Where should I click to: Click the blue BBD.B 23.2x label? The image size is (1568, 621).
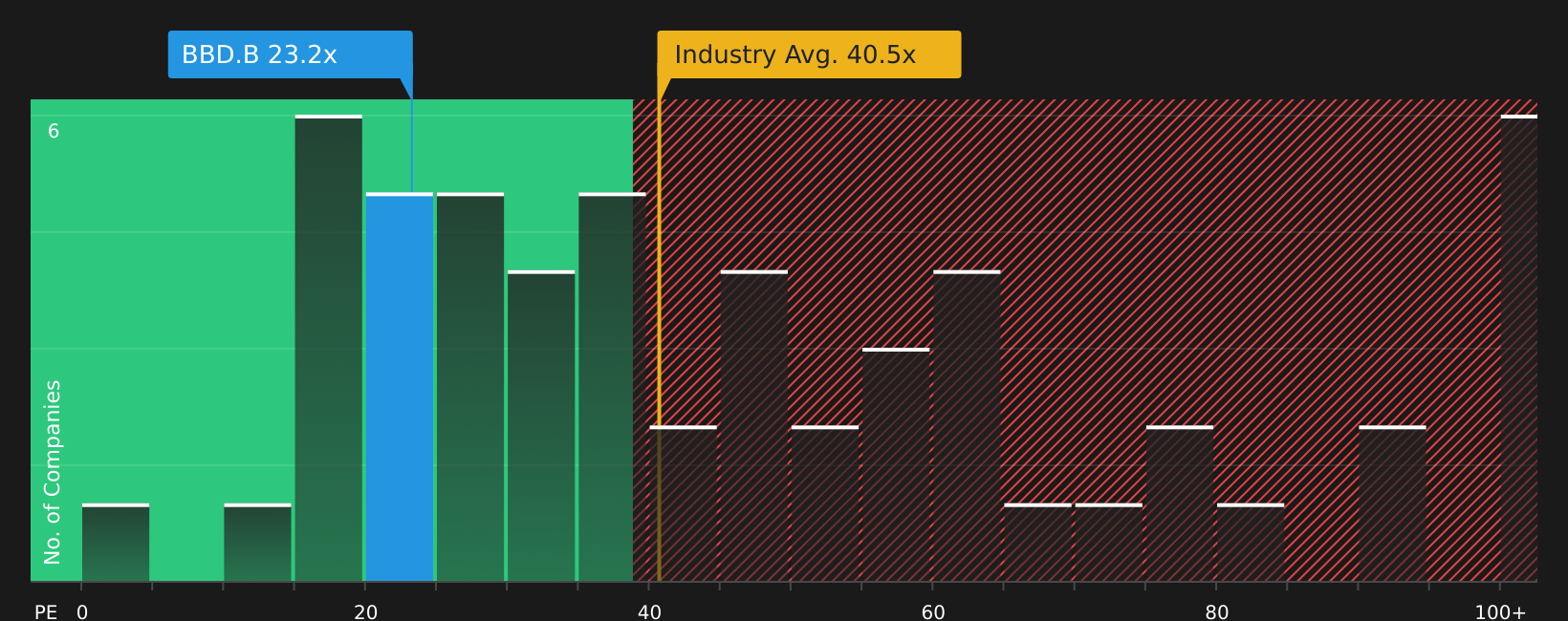tap(291, 54)
